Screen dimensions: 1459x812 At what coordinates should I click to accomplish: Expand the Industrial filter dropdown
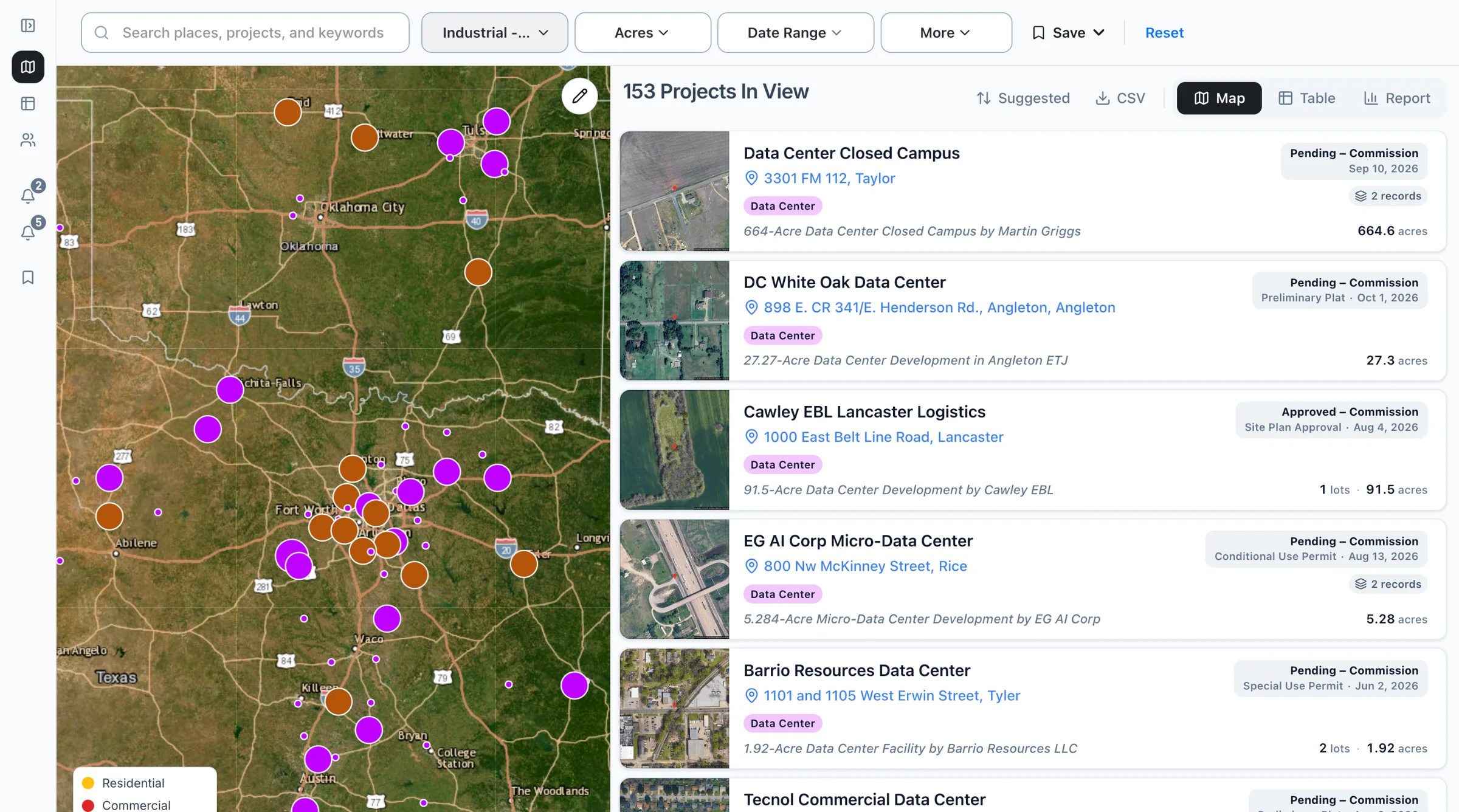(495, 33)
